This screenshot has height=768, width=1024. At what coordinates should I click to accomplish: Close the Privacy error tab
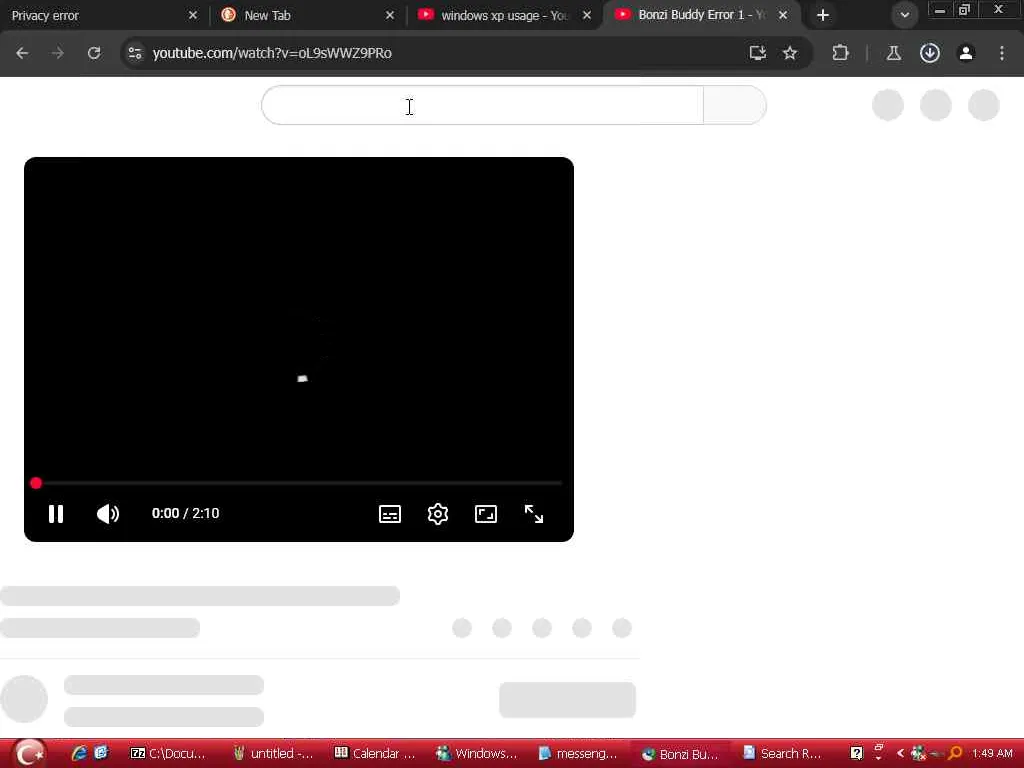coord(193,15)
